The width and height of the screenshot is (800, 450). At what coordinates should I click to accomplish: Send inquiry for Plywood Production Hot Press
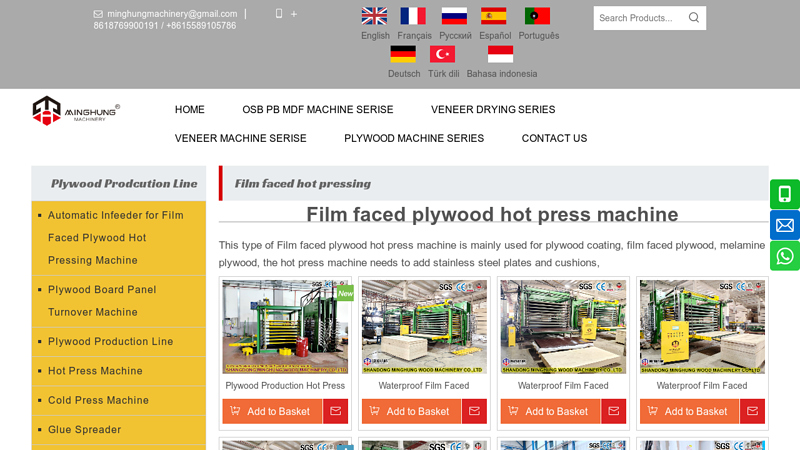(335, 411)
